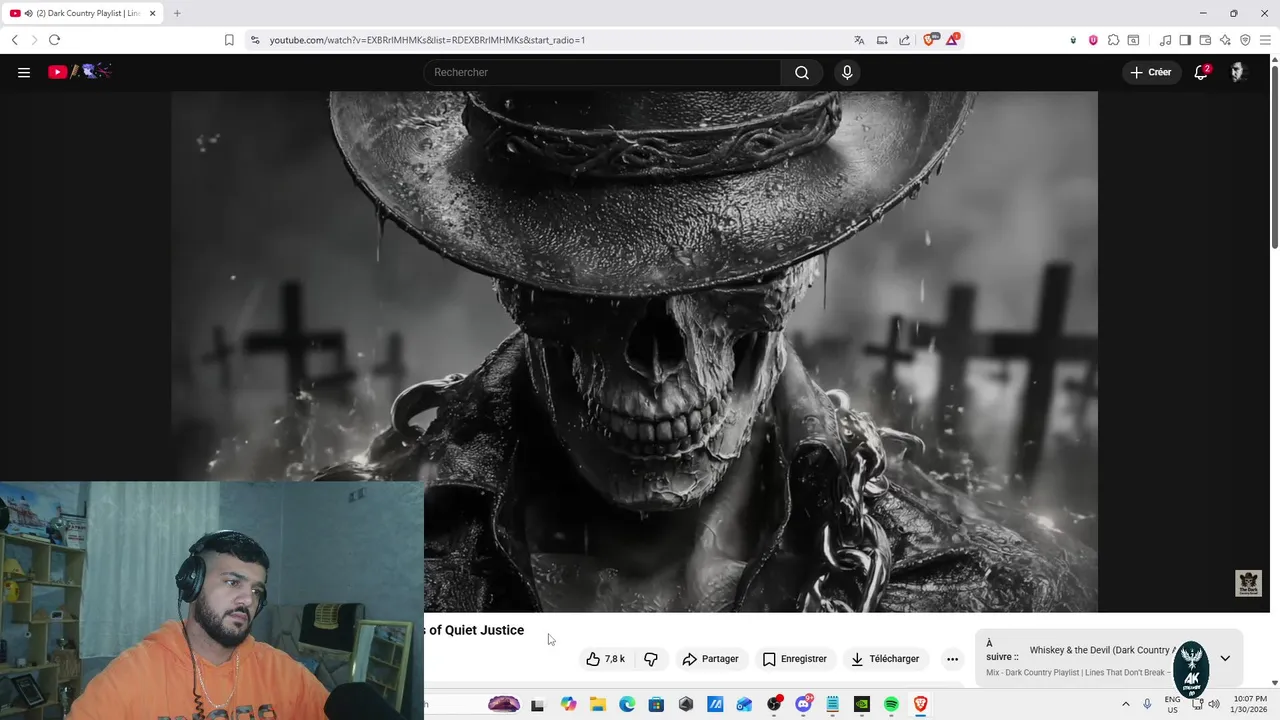Go back to previous page

[14, 40]
